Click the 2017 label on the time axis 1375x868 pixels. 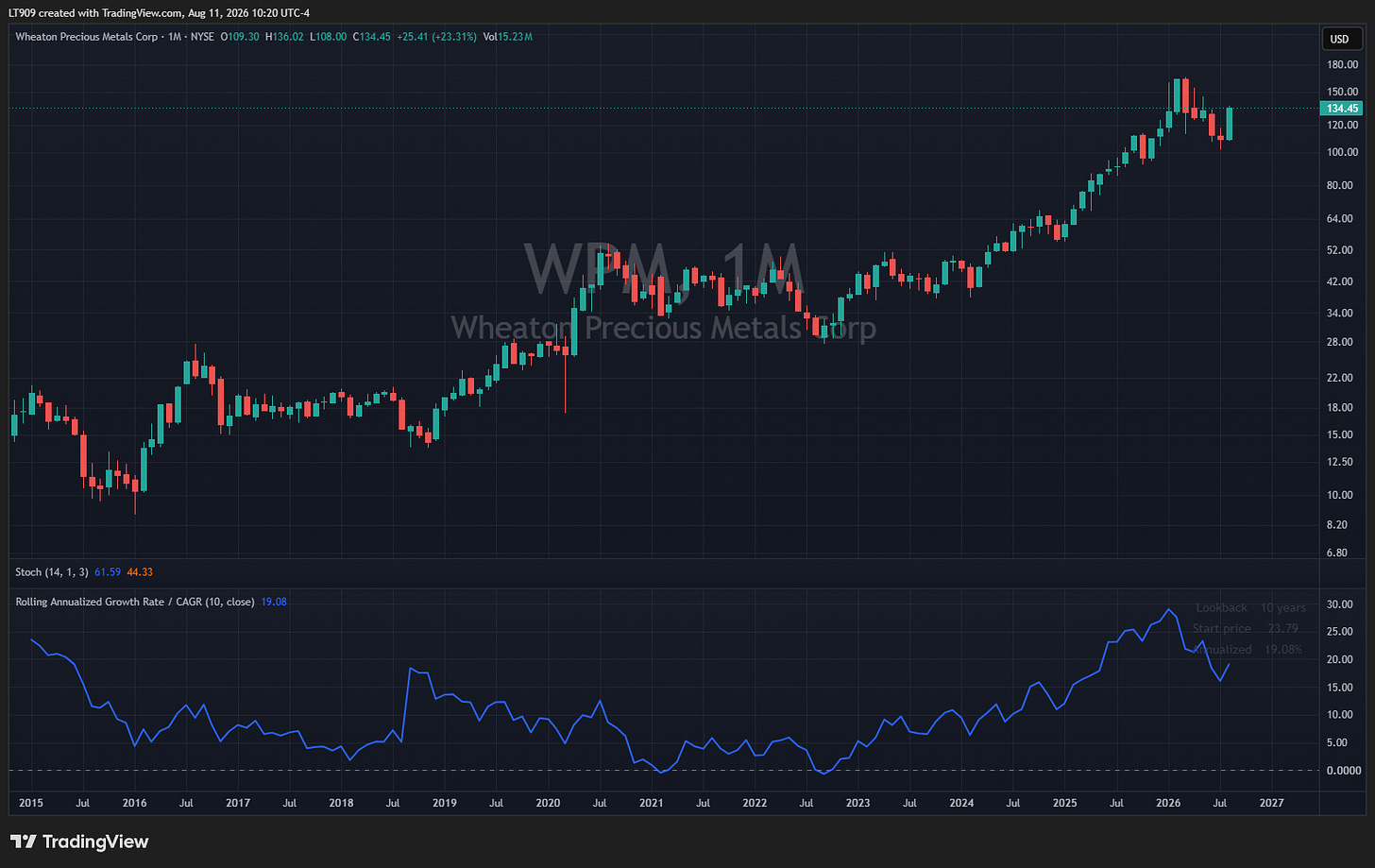click(x=238, y=803)
